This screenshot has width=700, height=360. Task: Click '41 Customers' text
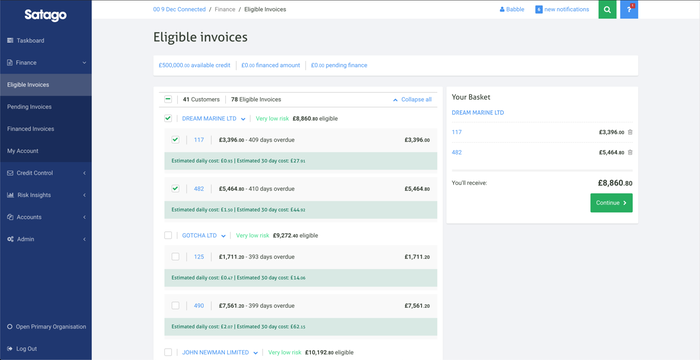click(x=201, y=100)
